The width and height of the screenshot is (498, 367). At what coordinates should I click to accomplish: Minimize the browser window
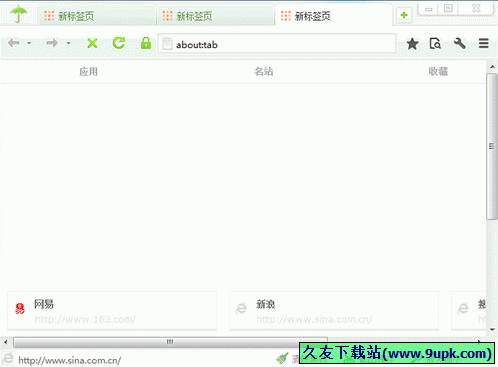429,9
